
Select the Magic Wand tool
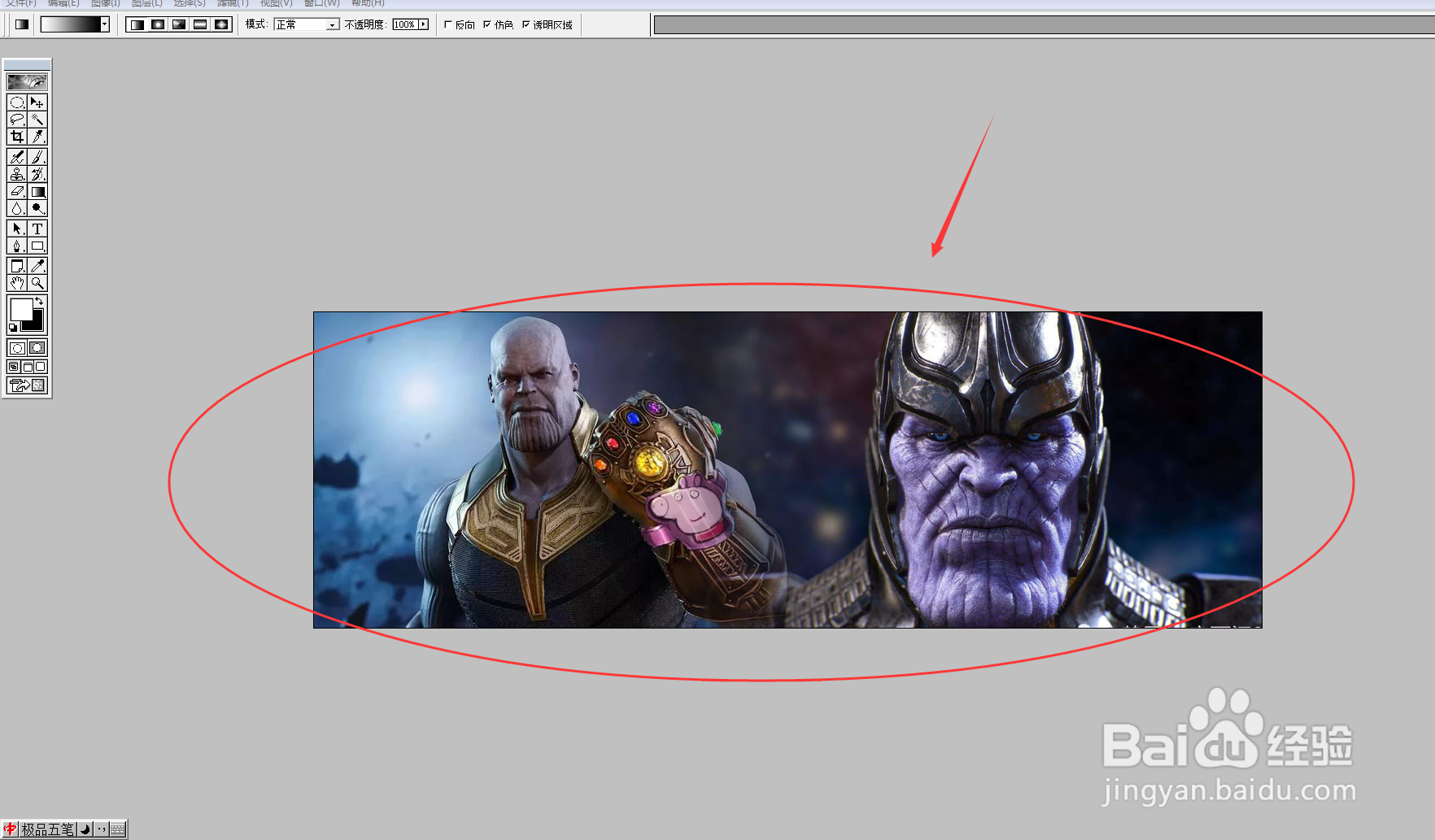tap(37, 120)
